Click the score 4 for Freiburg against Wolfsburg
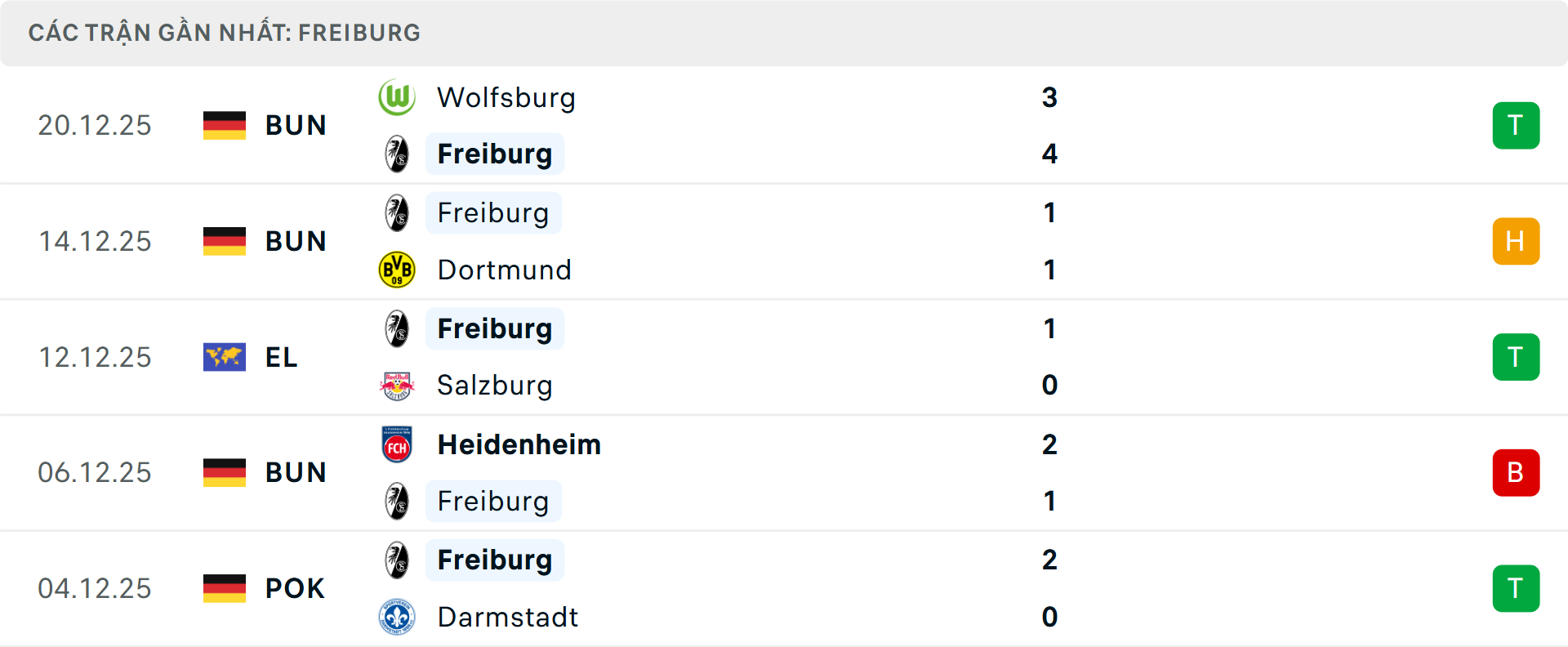This screenshot has width=1568, height=647. coord(1049,154)
